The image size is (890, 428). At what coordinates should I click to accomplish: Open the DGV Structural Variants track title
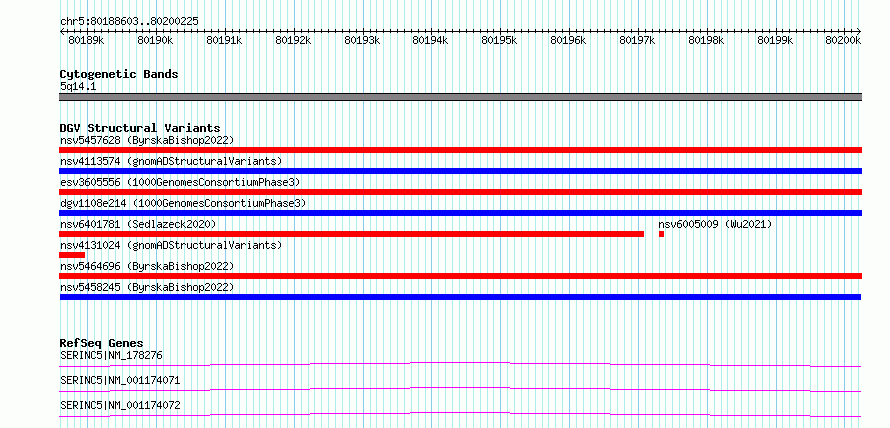140,128
